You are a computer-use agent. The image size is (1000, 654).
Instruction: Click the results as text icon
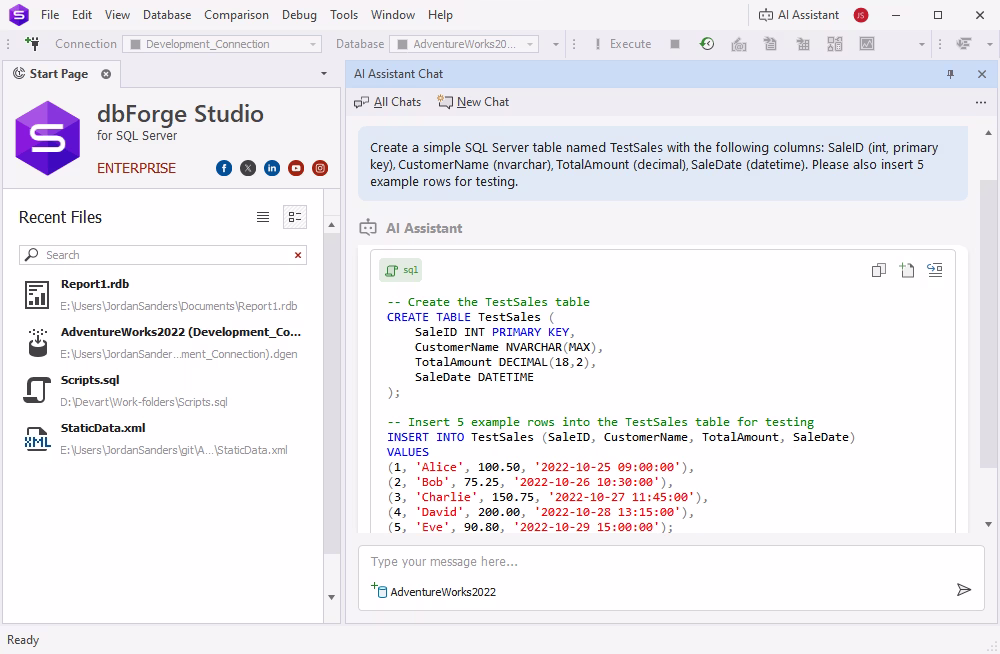point(770,44)
